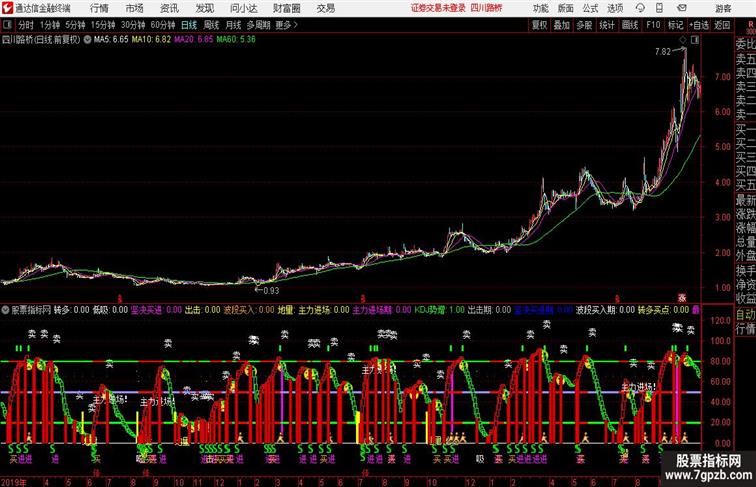Click the panel layout icon beside the diamond
Screen dimensions: 756x487
tap(695, 40)
